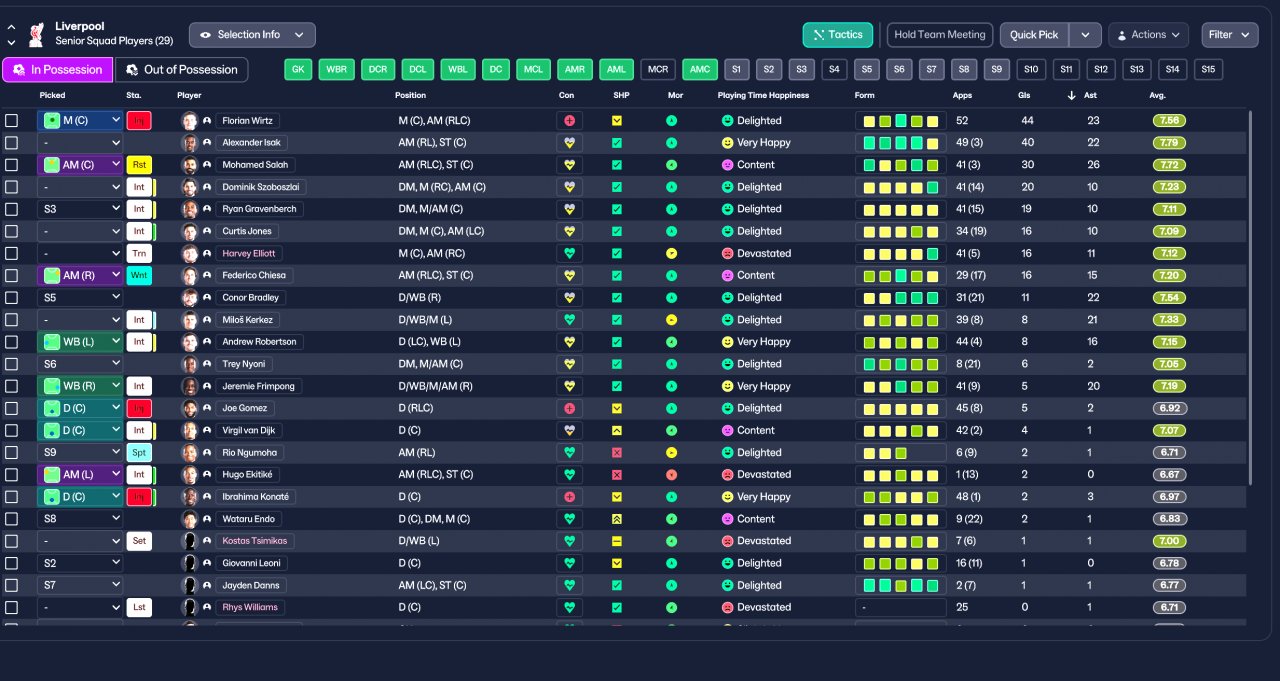Expand the Quick Pick arrow dropdown
1280x681 pixels.
1085,35
